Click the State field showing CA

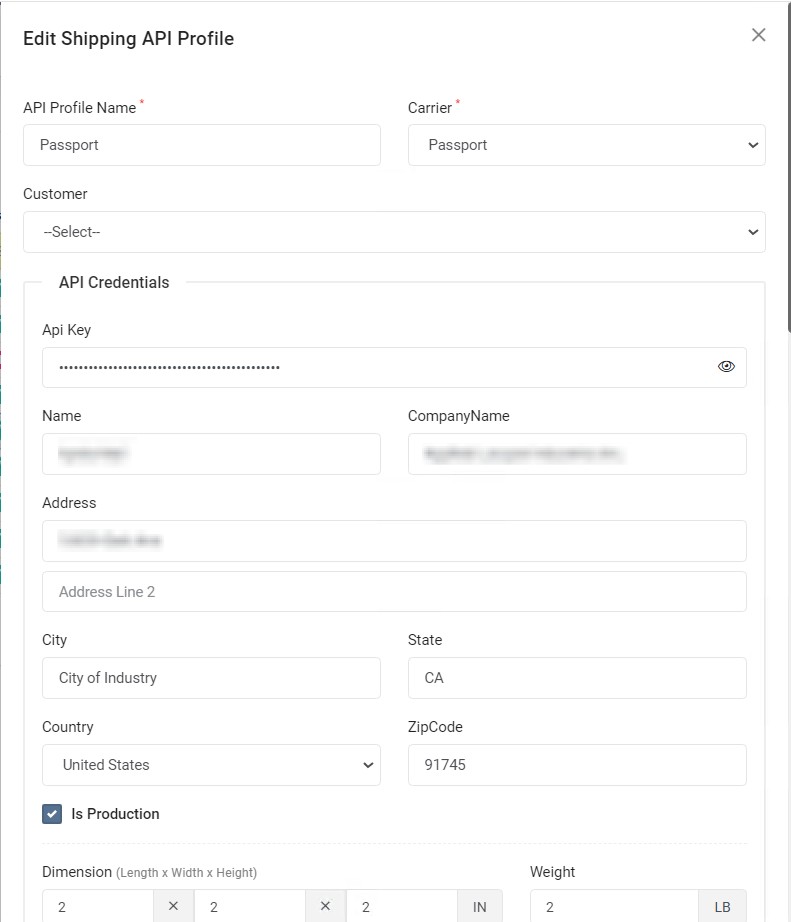(x=577, y=678)
